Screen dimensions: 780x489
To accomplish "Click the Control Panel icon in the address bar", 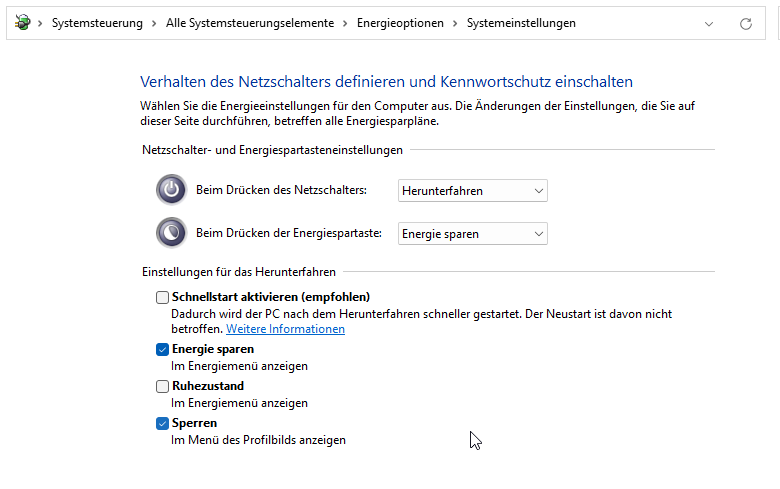I will 22,23.
